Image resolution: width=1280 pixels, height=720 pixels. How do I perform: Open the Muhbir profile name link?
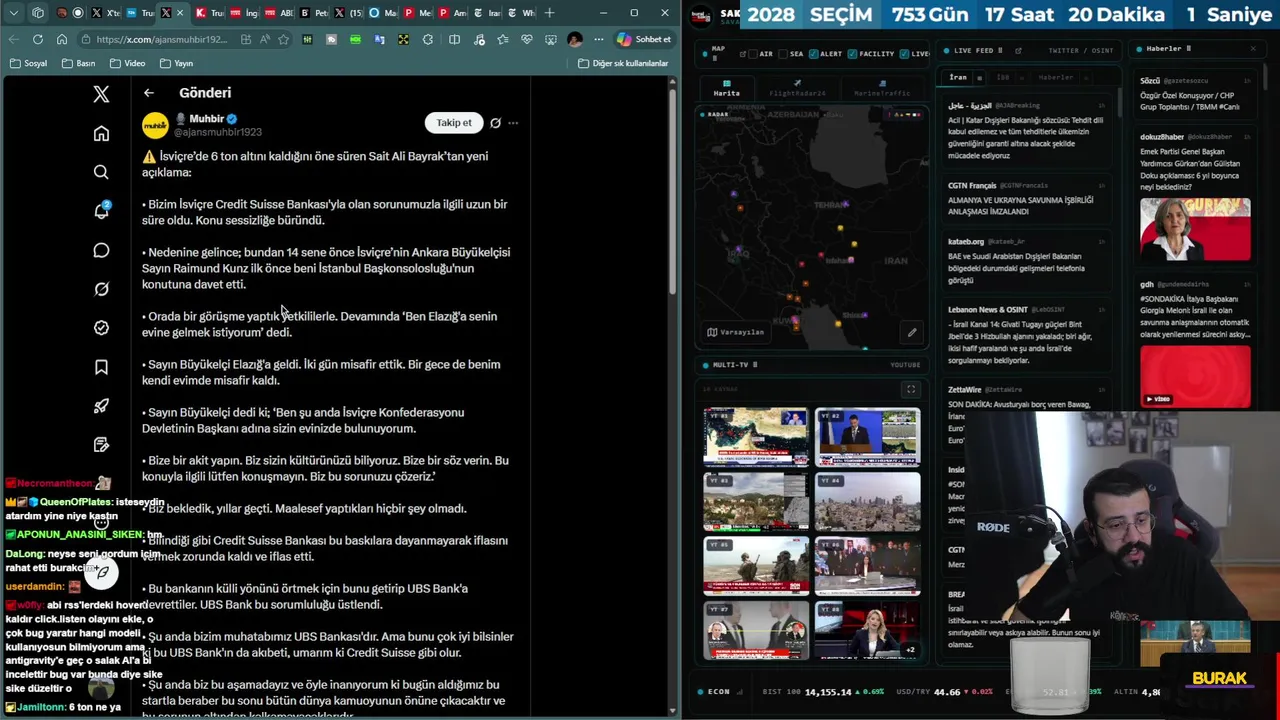206,119
